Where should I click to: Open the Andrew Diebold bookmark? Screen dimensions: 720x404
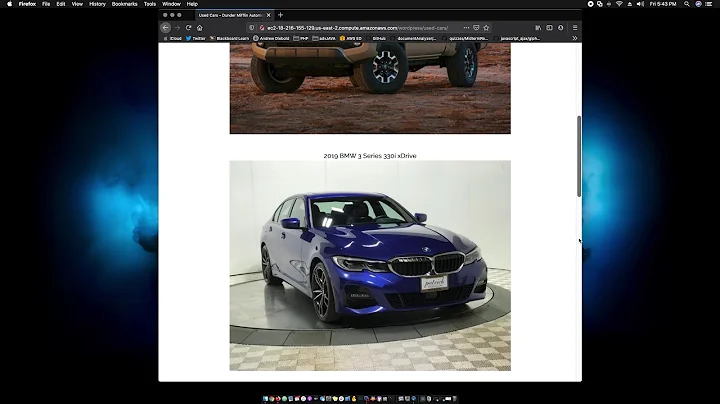tap(271, 39)
